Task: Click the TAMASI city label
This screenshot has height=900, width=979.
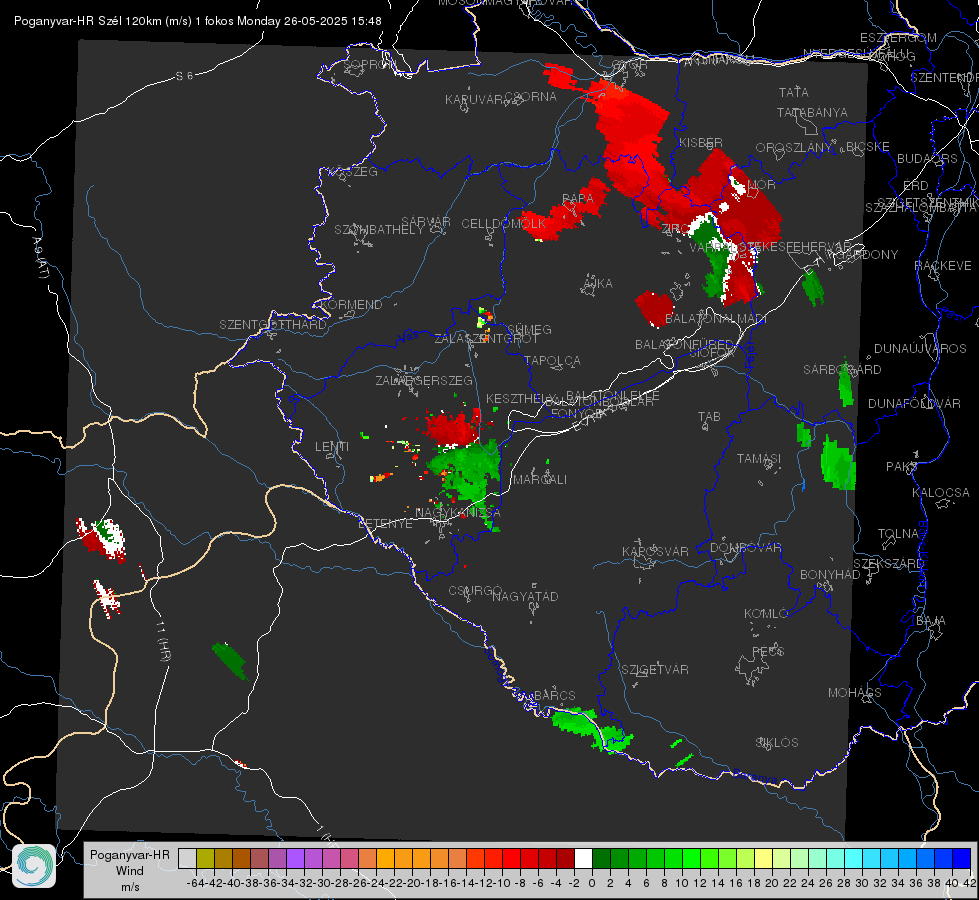Action: pyautogui.click(x=759, y=459)
